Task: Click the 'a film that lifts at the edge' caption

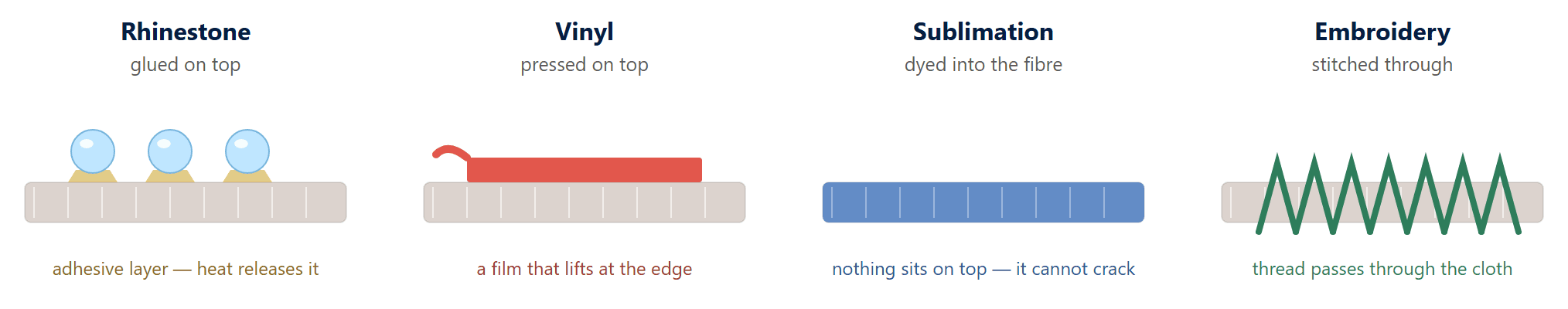Action: [585, 269]
